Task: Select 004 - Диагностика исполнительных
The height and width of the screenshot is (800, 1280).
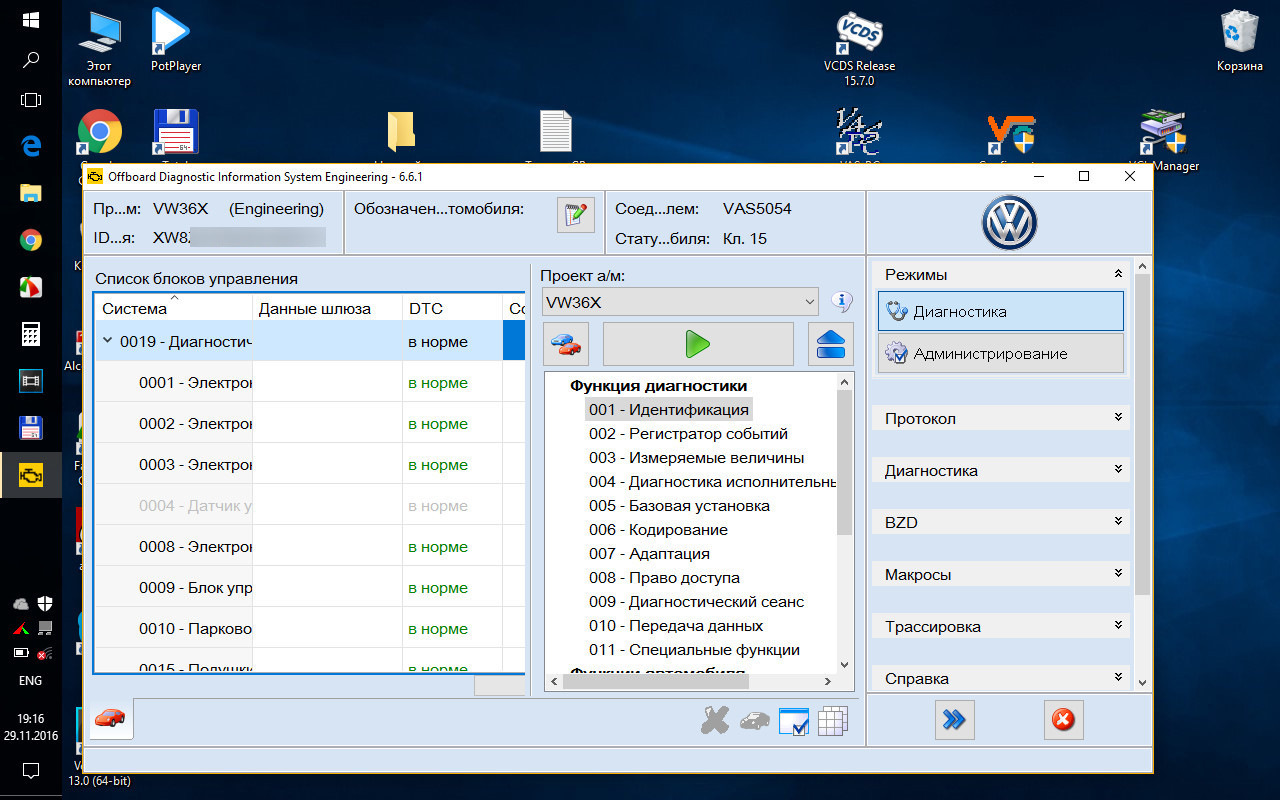Action: (x=712, y=481)
